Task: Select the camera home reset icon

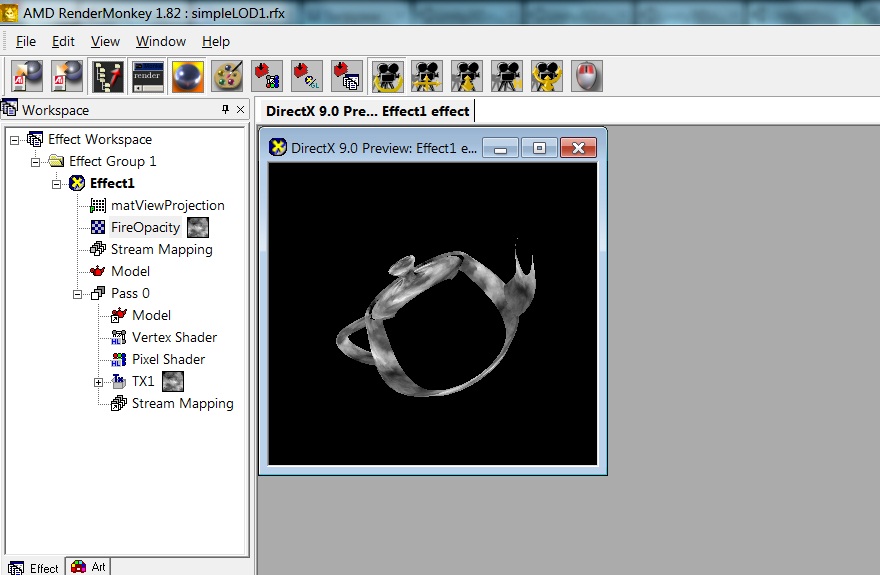Action: point(547,76)
